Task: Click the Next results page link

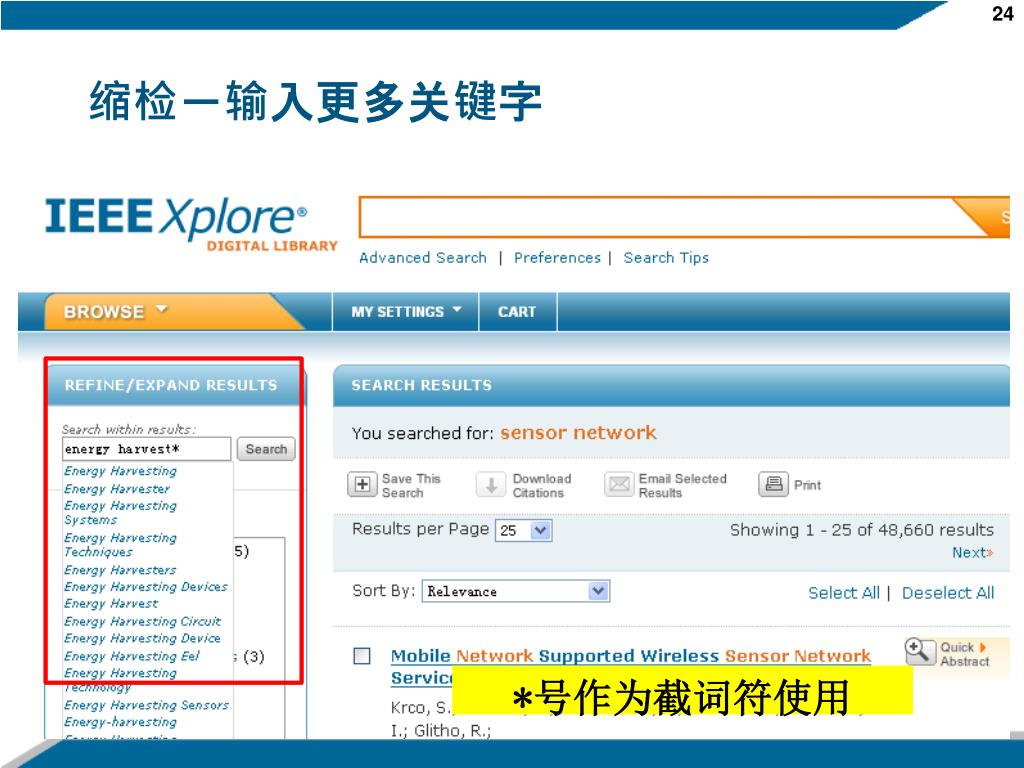Action: pos(972,552)
